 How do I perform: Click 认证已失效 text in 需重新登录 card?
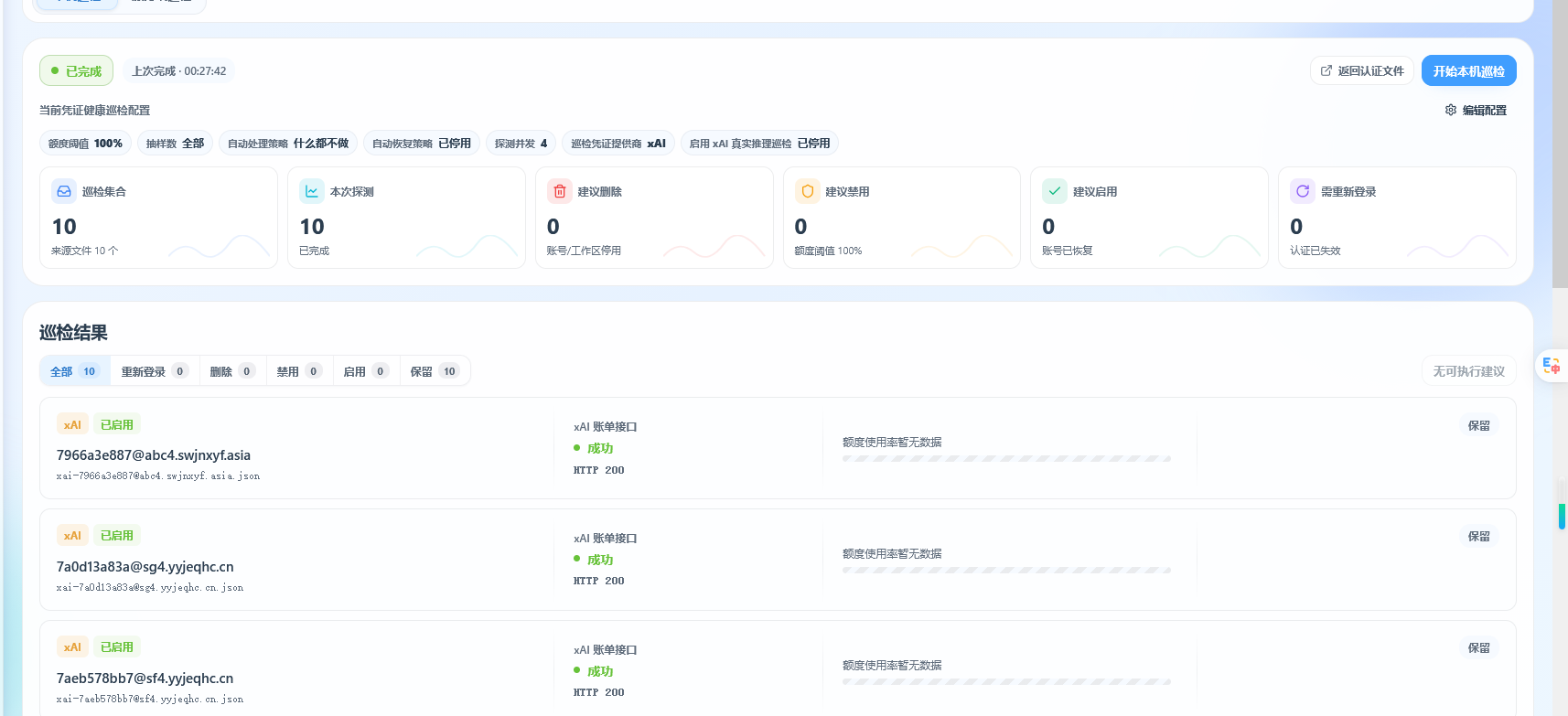tap(1316, 251)
